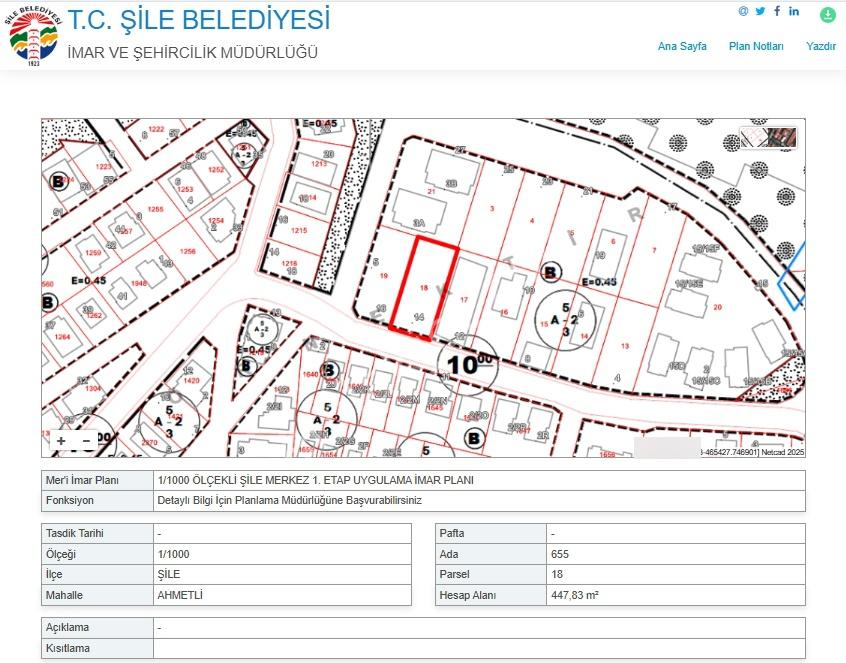The width and height of the screenshot is (846, 663).
Task: Click the 'Mer'i İmar Planı' label
Action: pos(83,480)
